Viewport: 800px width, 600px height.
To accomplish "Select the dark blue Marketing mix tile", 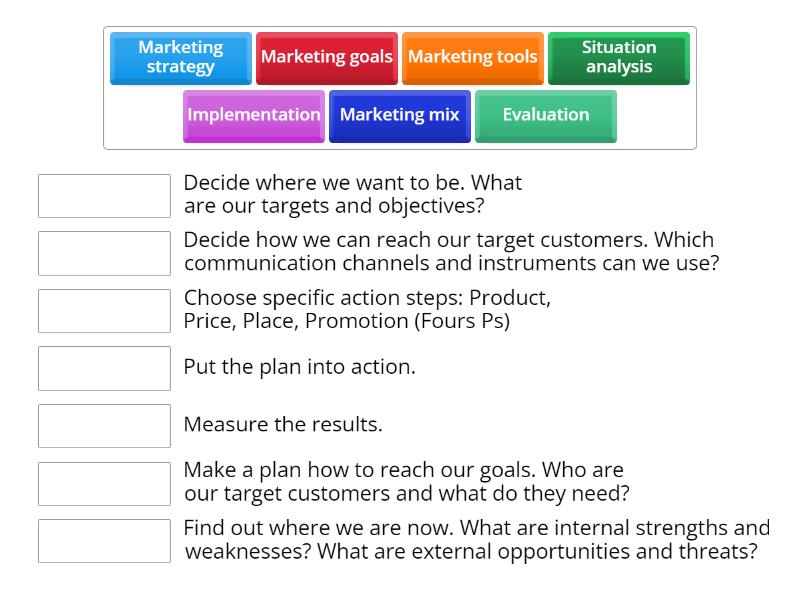I will pos(399,115).
